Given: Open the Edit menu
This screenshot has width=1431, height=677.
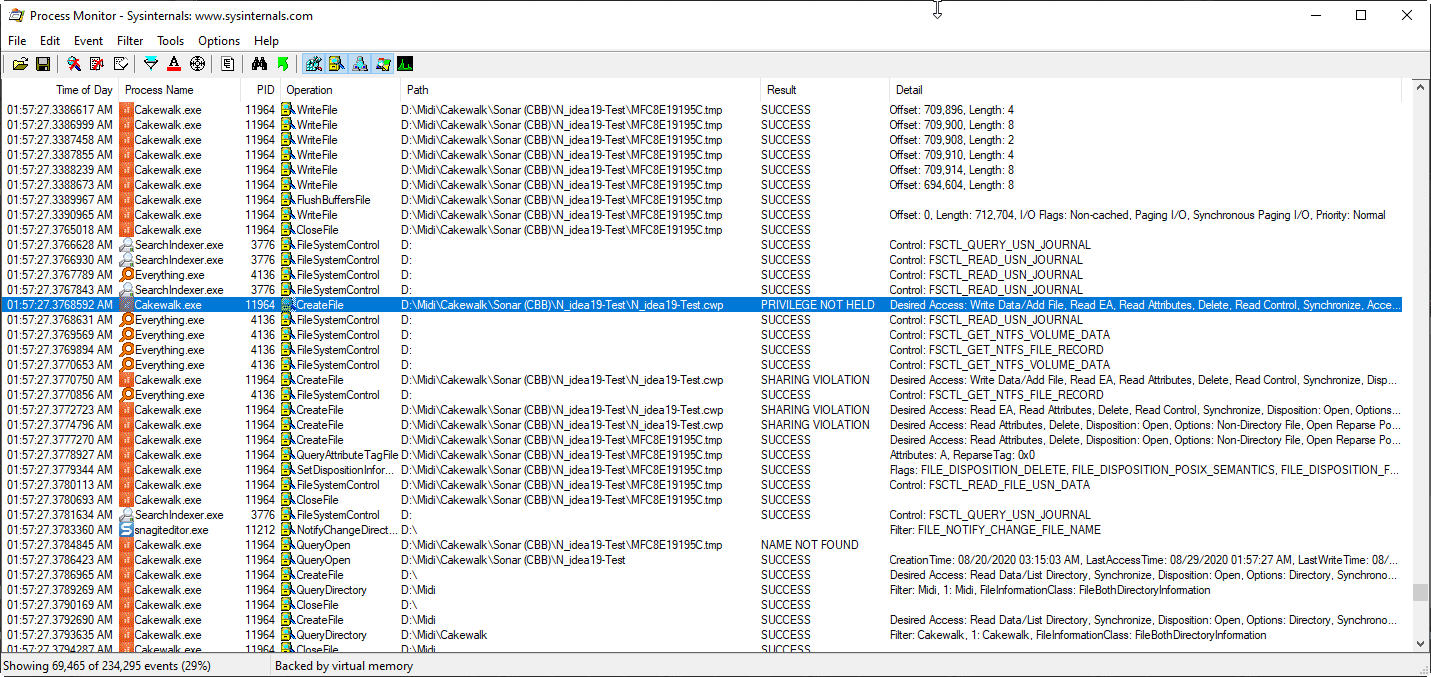Looking at the screenshot, I should click(50, 41).
